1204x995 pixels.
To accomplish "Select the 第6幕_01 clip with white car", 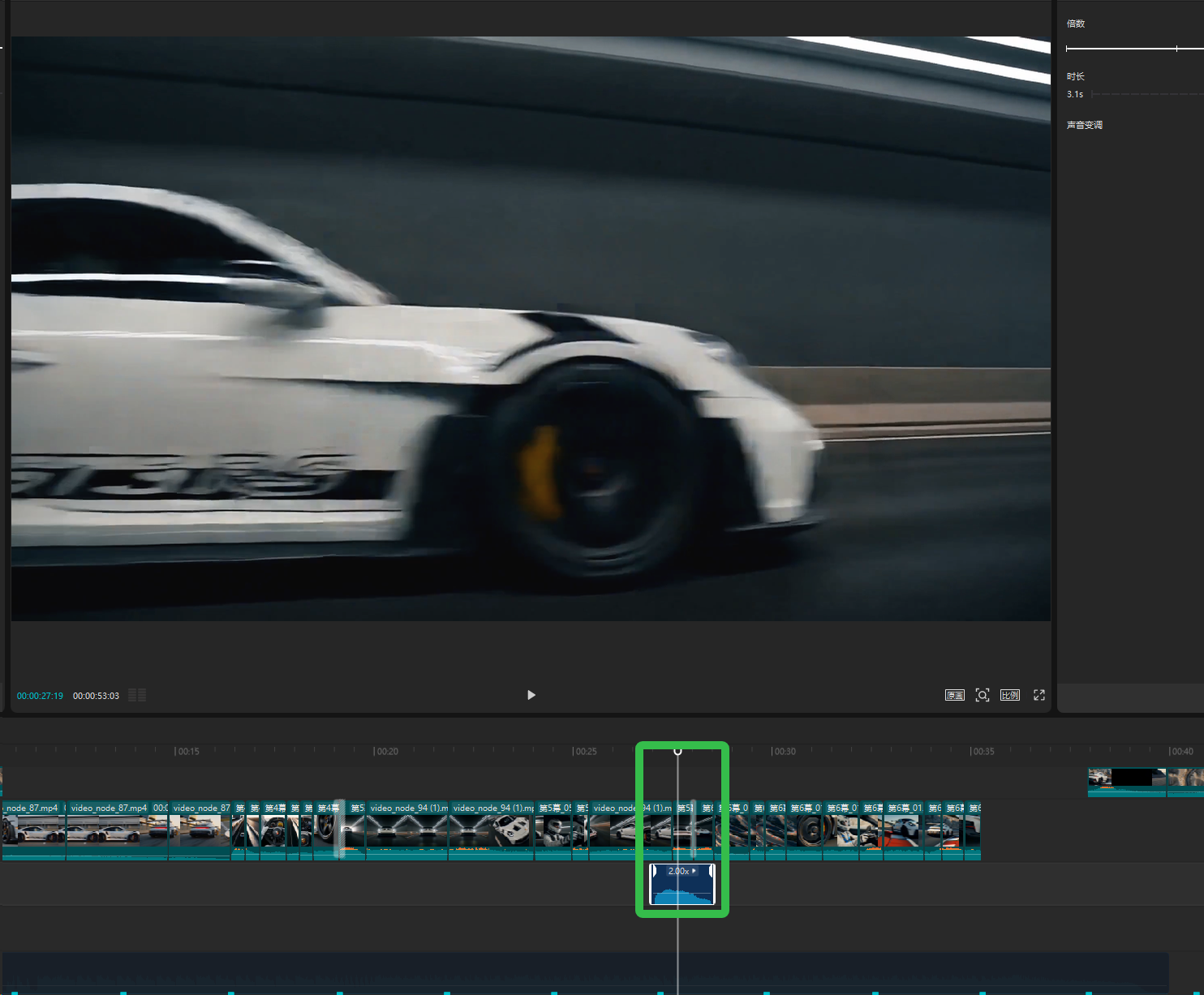I will click(x=902, y=830).
